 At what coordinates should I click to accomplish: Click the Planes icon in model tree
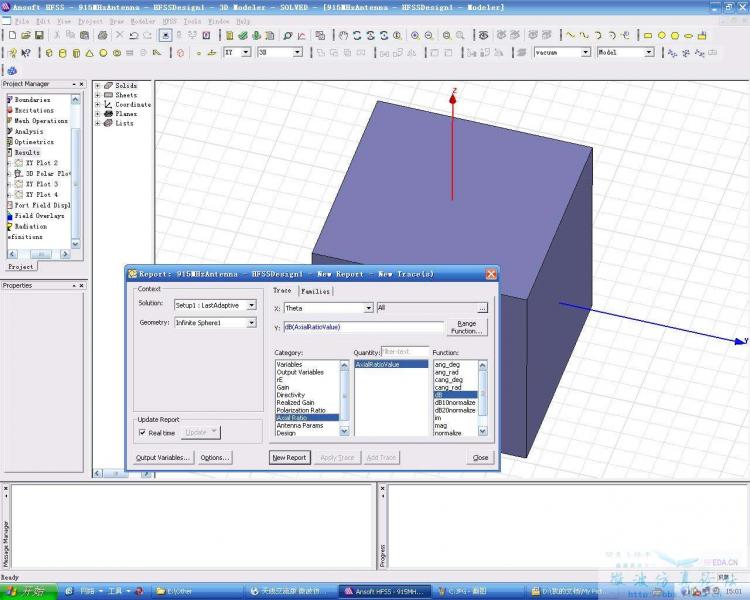tap(108, 114)
